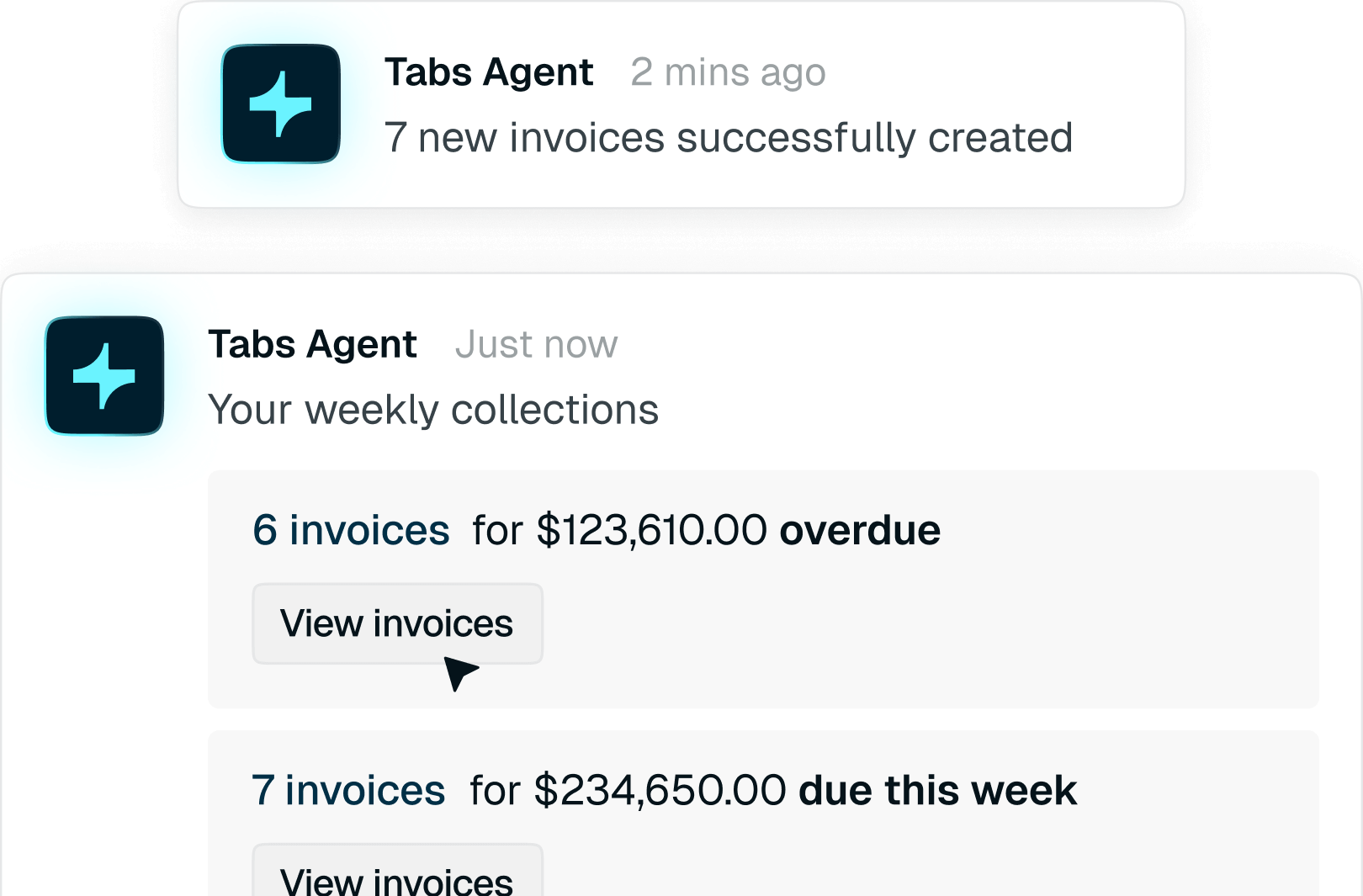
Task: Select the "Just now" timestamp
Action: 537,344
